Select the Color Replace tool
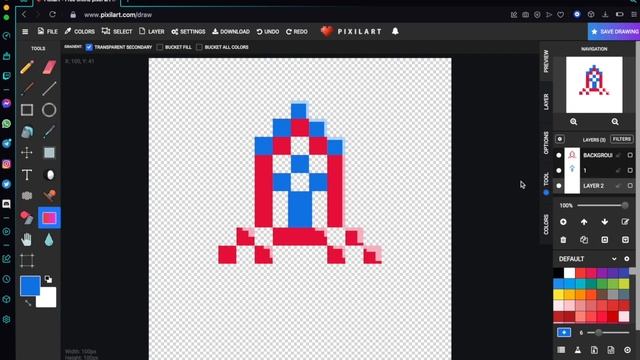 [x=27, y=217]
